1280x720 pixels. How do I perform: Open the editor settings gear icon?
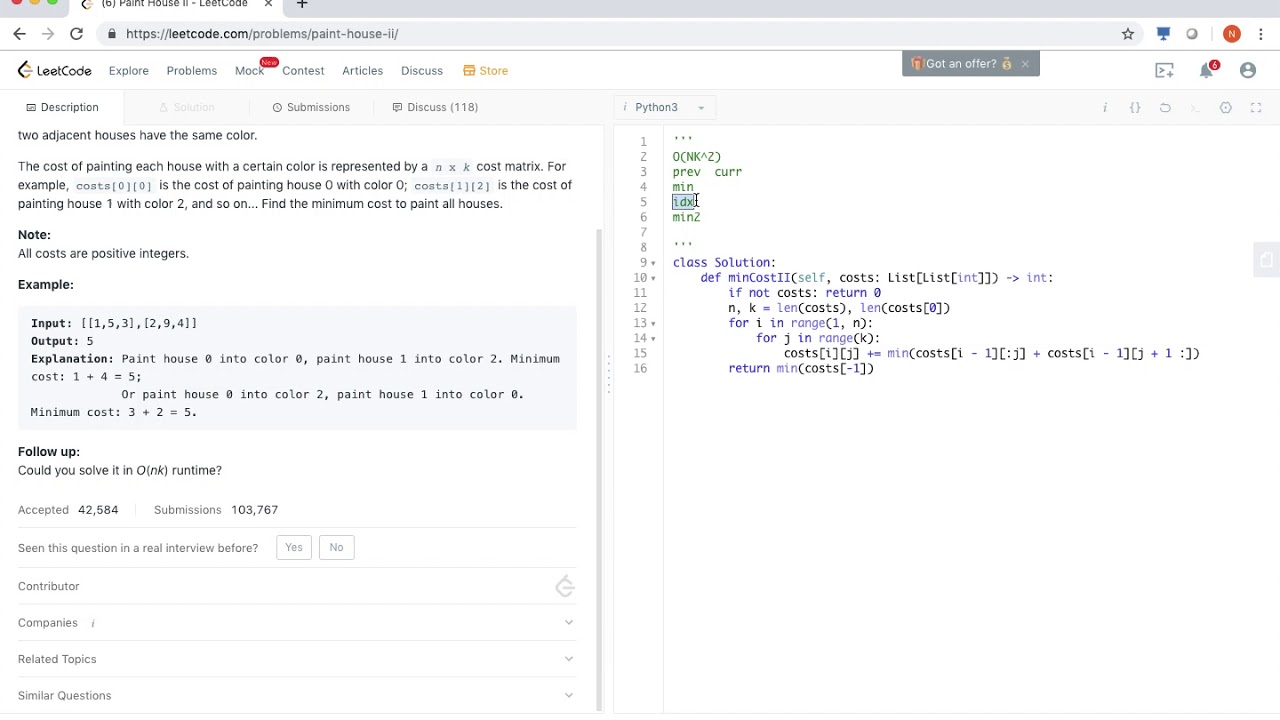tap(1225, 108)
